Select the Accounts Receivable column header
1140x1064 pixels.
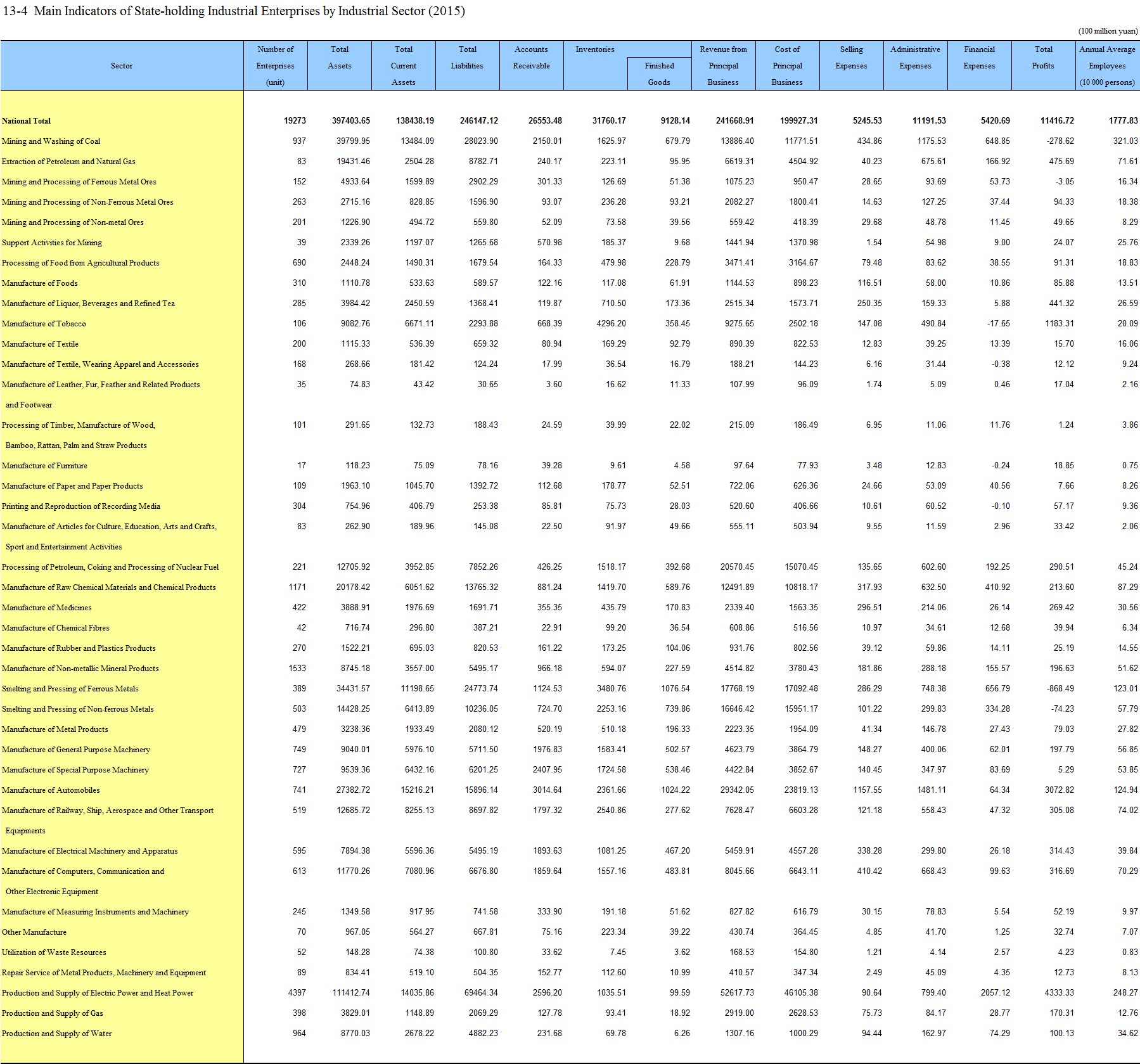click(531, 58)
